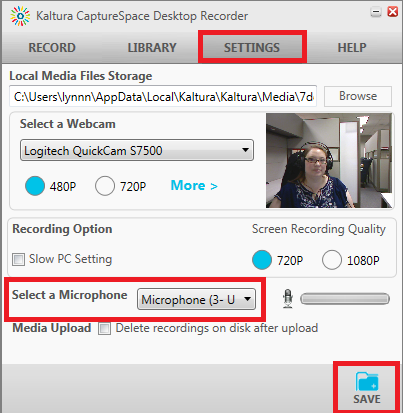This screenshot has width=403, height=413.
Task: Open the Logitech QuickCam S7500 webcam dropdown
Action: 137,150
